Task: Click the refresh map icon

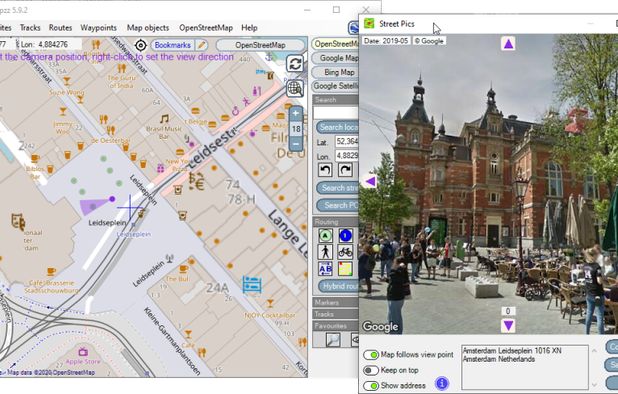Action: click(x=295, y=63)
